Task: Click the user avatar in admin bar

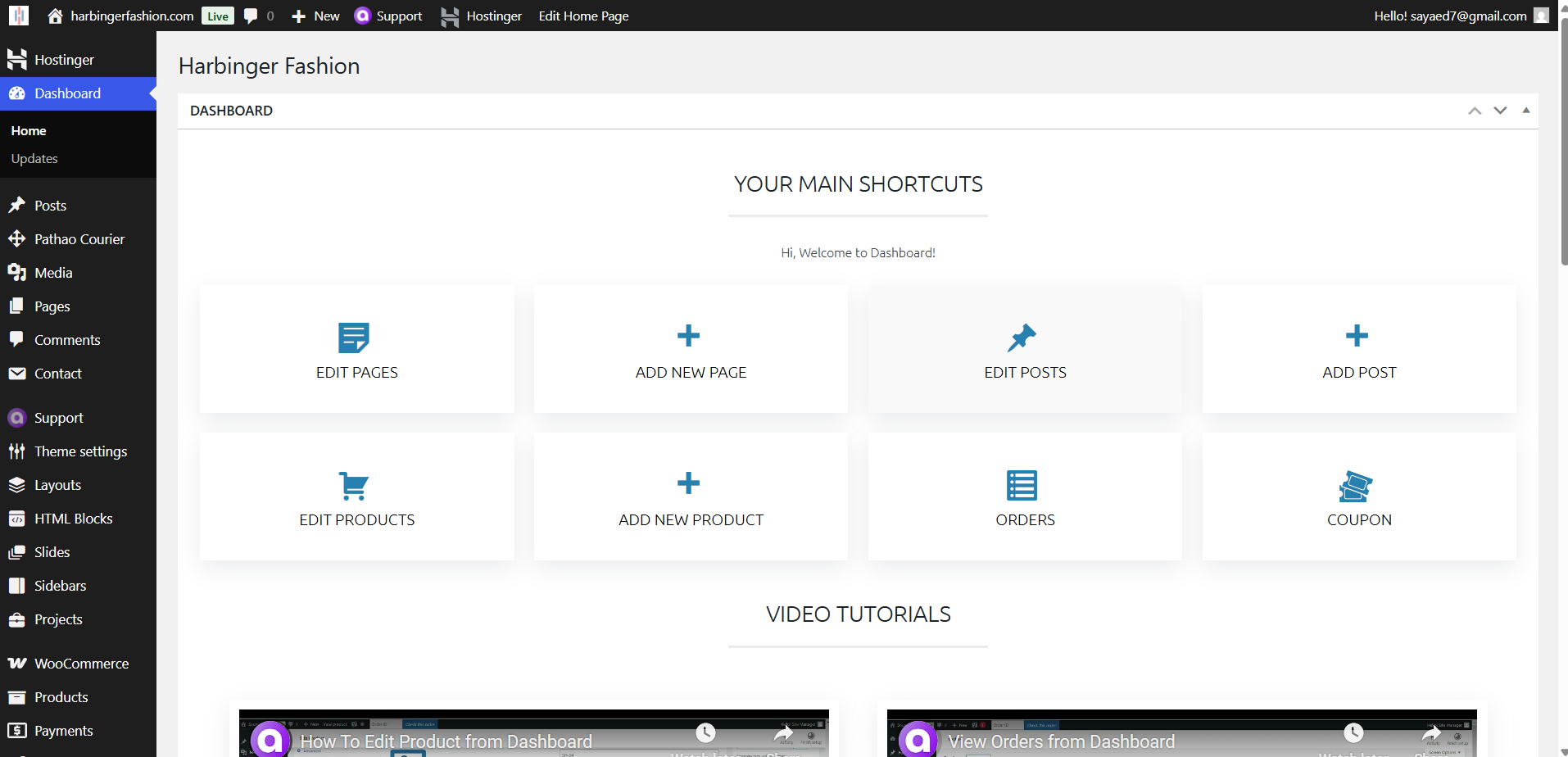Action: (1541, 16)
